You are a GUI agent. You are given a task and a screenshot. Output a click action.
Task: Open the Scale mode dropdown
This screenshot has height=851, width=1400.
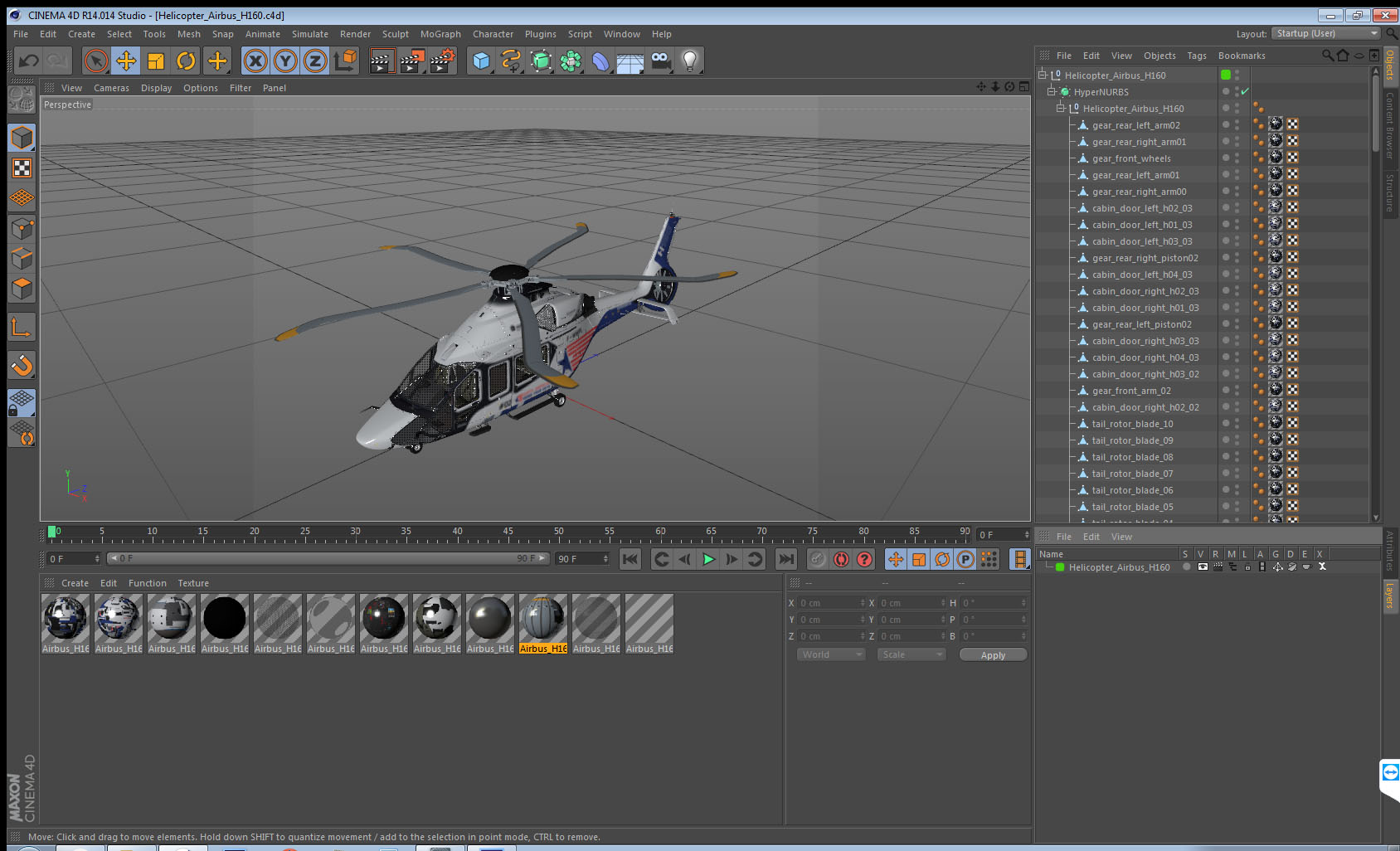point(911,654)
